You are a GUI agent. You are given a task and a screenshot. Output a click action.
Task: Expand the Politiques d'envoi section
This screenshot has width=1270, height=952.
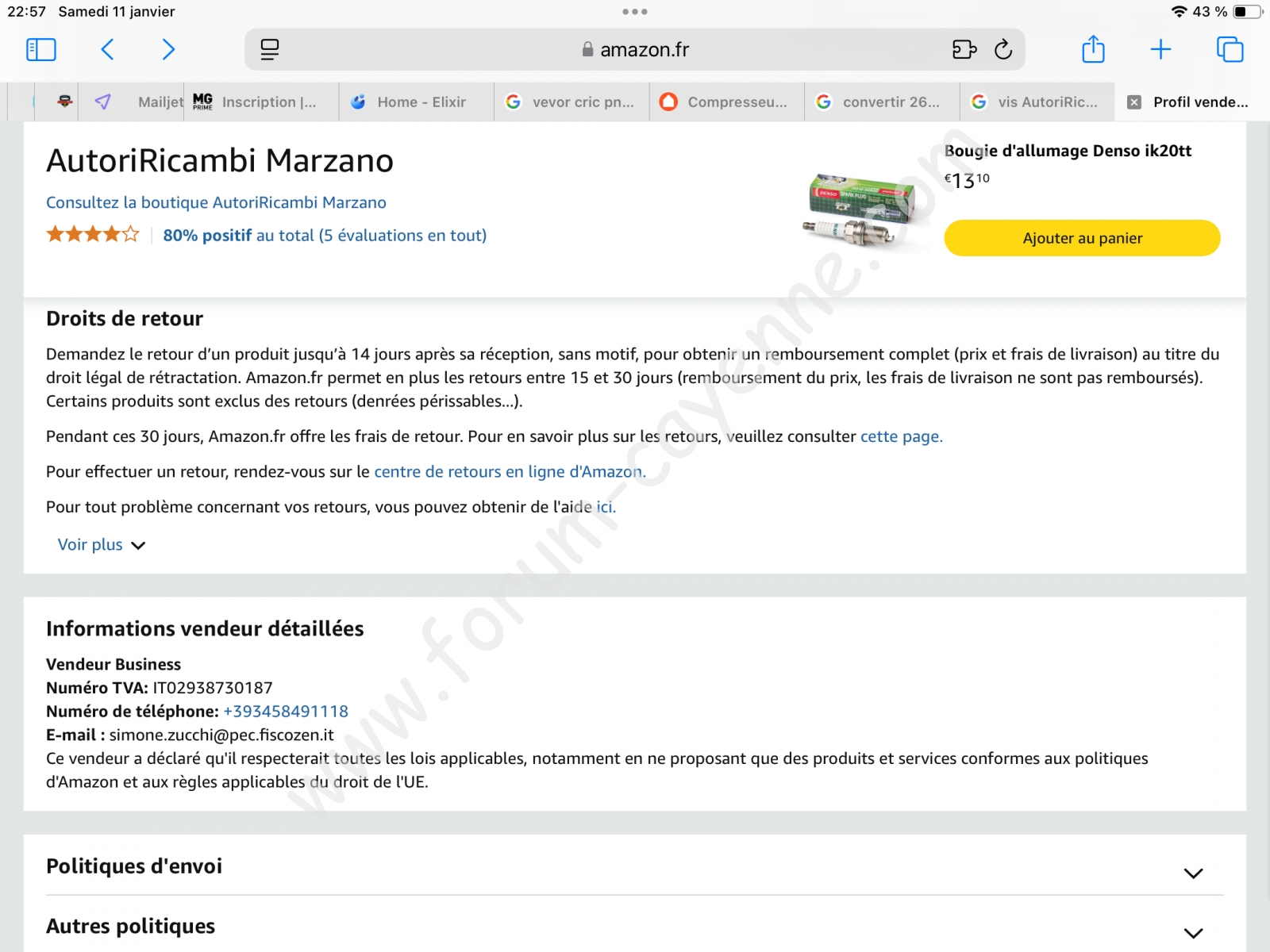(635, 866)
